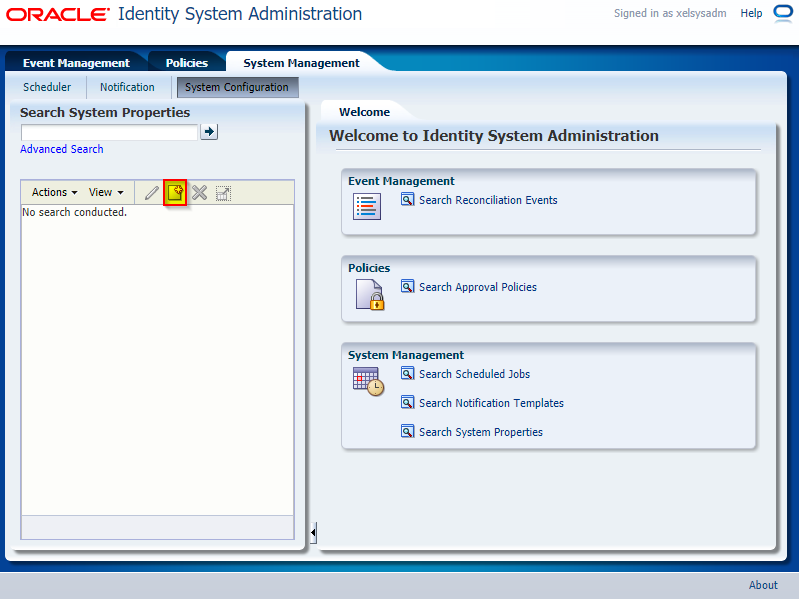The image size is (799, 599).
Task: Open Search System Properties link
Action: coord(481,432)
